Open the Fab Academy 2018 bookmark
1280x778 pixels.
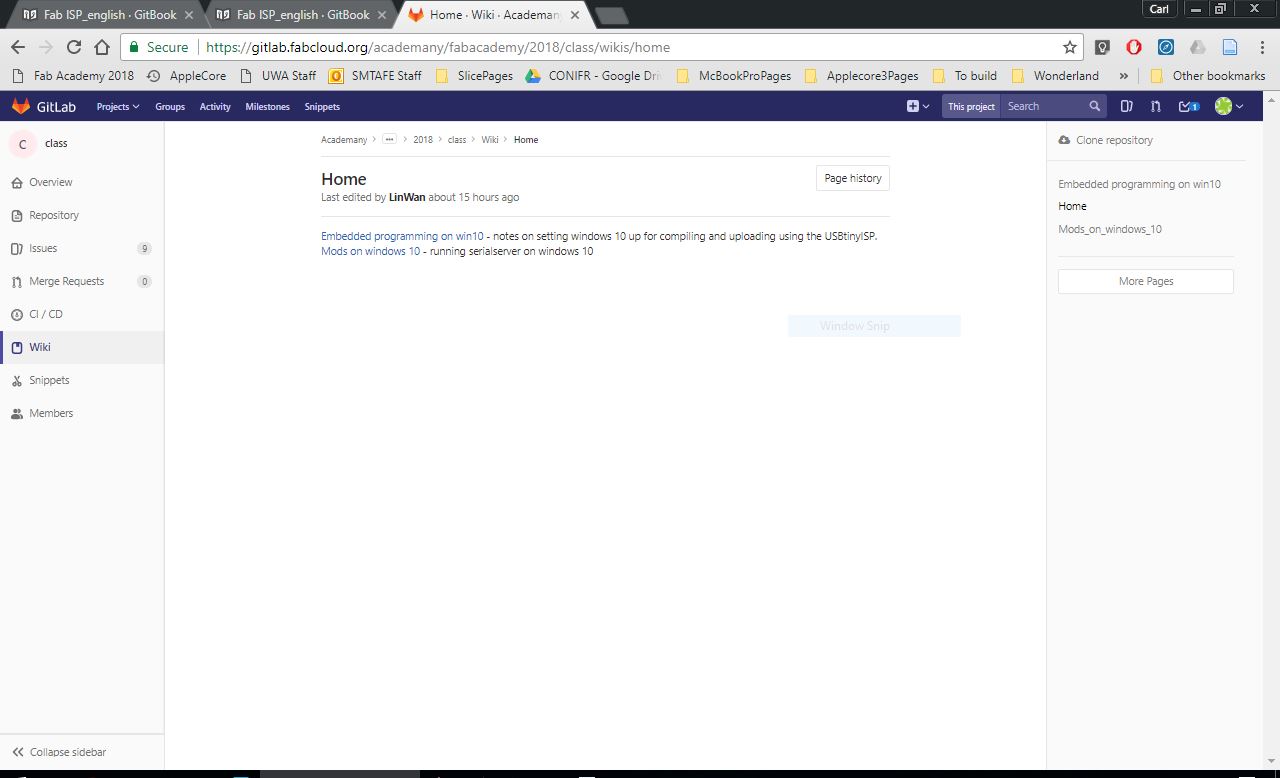click(73, 75)
